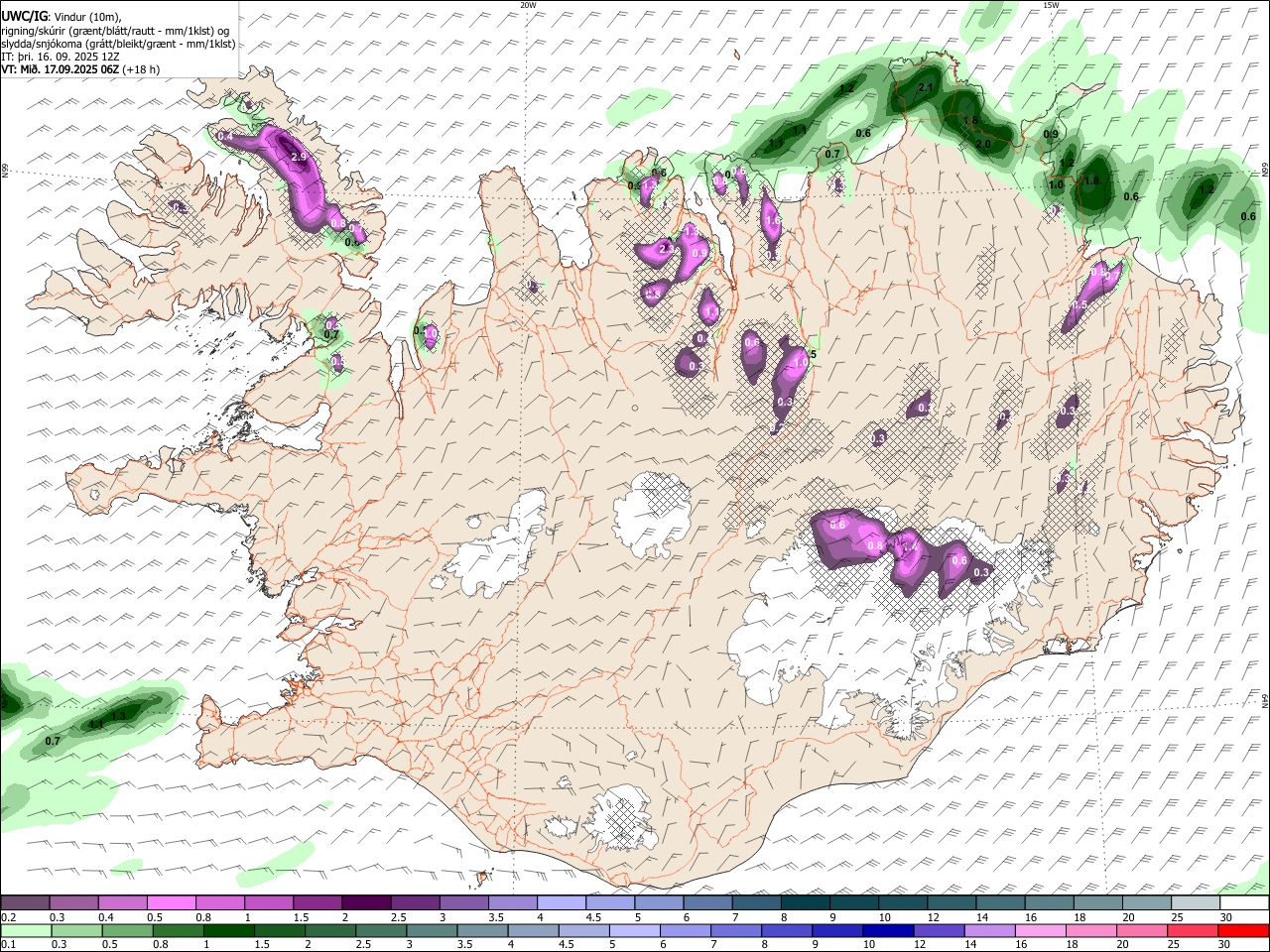1270x952 pixels.
Task: Click the 'rigning/skúrir' legend description line
Action: coord(115,31)
